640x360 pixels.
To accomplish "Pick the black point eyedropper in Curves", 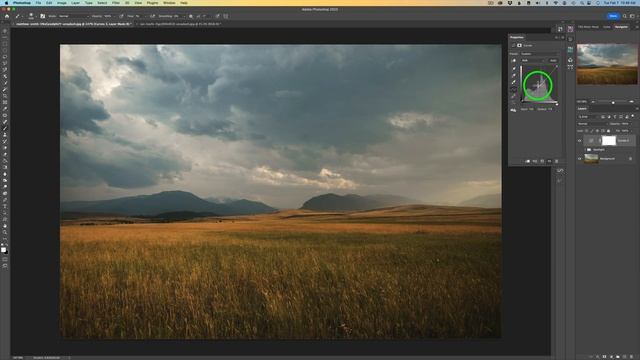I will coord(514,69).
